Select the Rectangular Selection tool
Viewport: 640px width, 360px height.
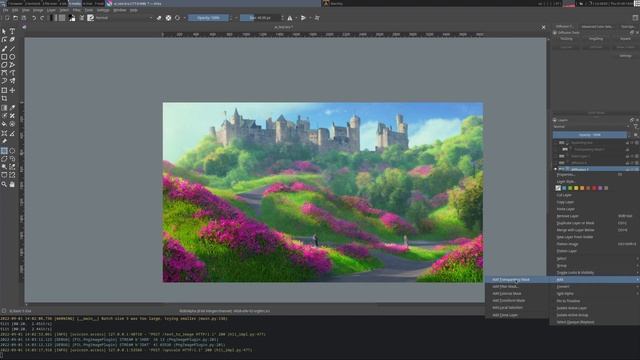tap(4, 151)
